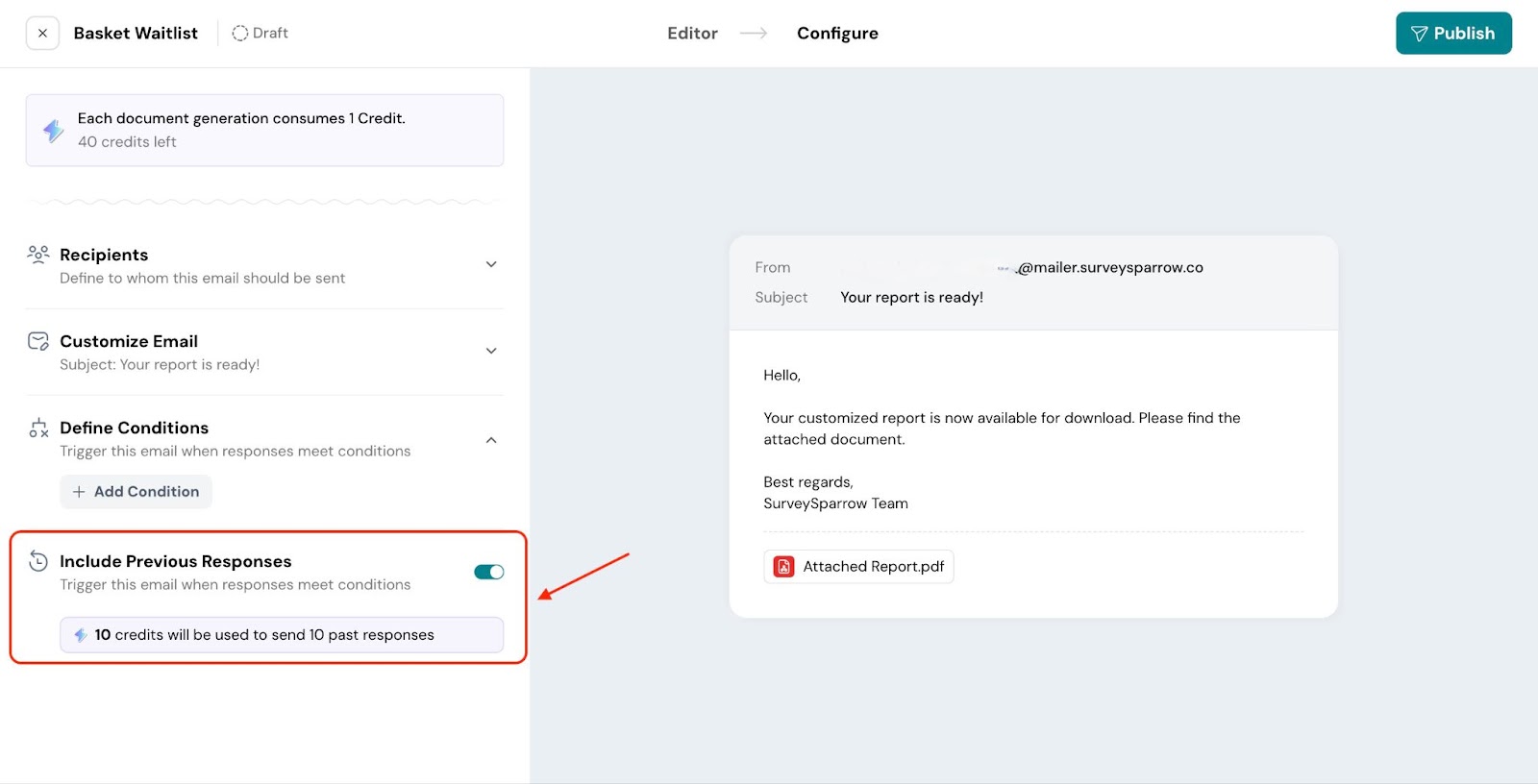Click the Include Previous Responses history icon
The width and height of the screenshot is (1538, 784).
point(38,561)
